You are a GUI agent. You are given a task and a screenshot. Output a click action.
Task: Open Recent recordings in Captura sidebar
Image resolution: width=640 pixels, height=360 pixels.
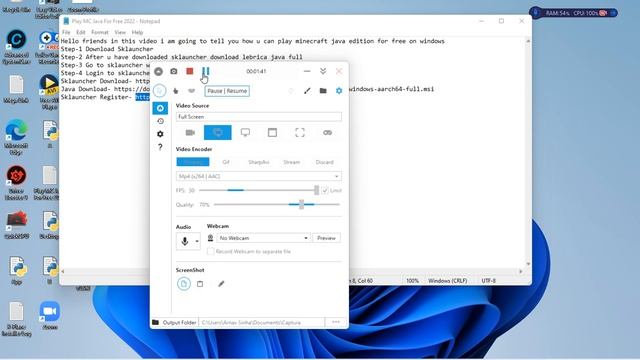tap(160, 121)
